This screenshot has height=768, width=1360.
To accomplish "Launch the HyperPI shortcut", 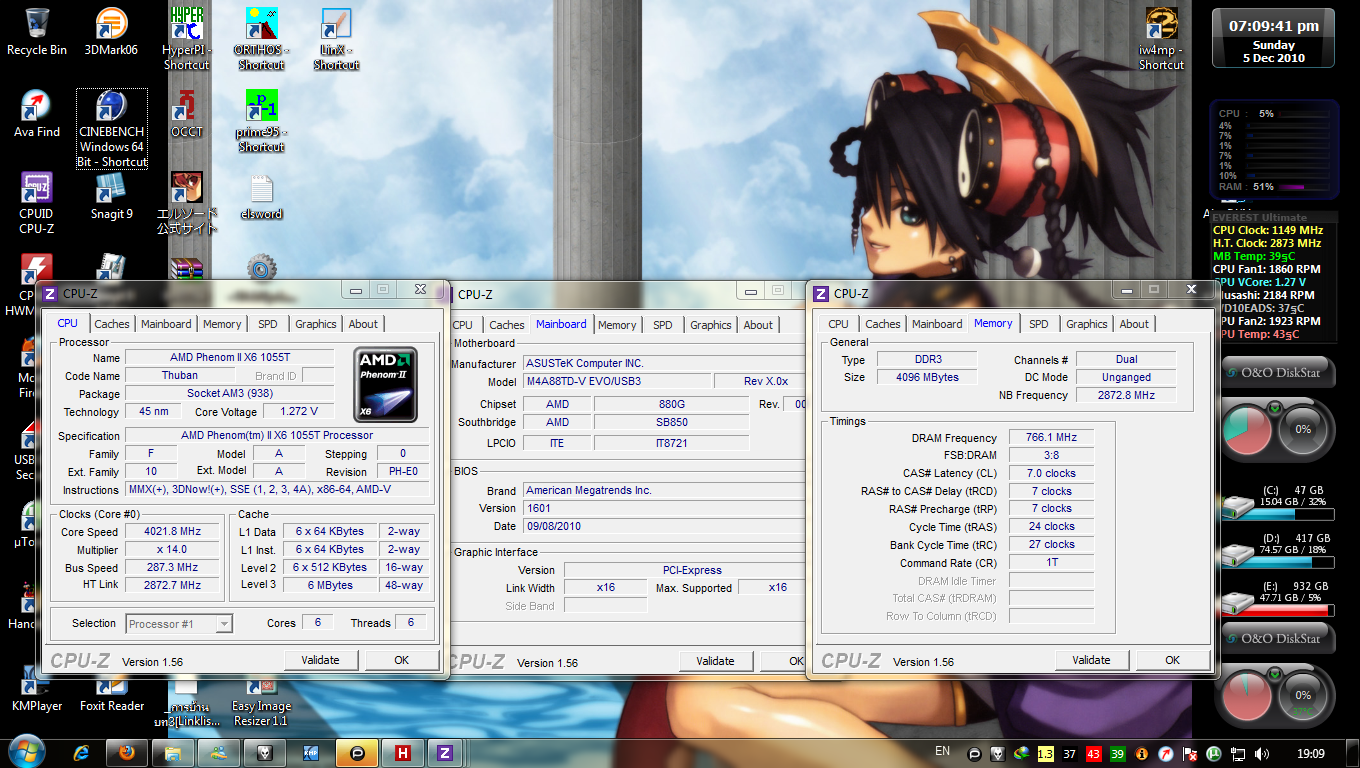I will point(186,24).
